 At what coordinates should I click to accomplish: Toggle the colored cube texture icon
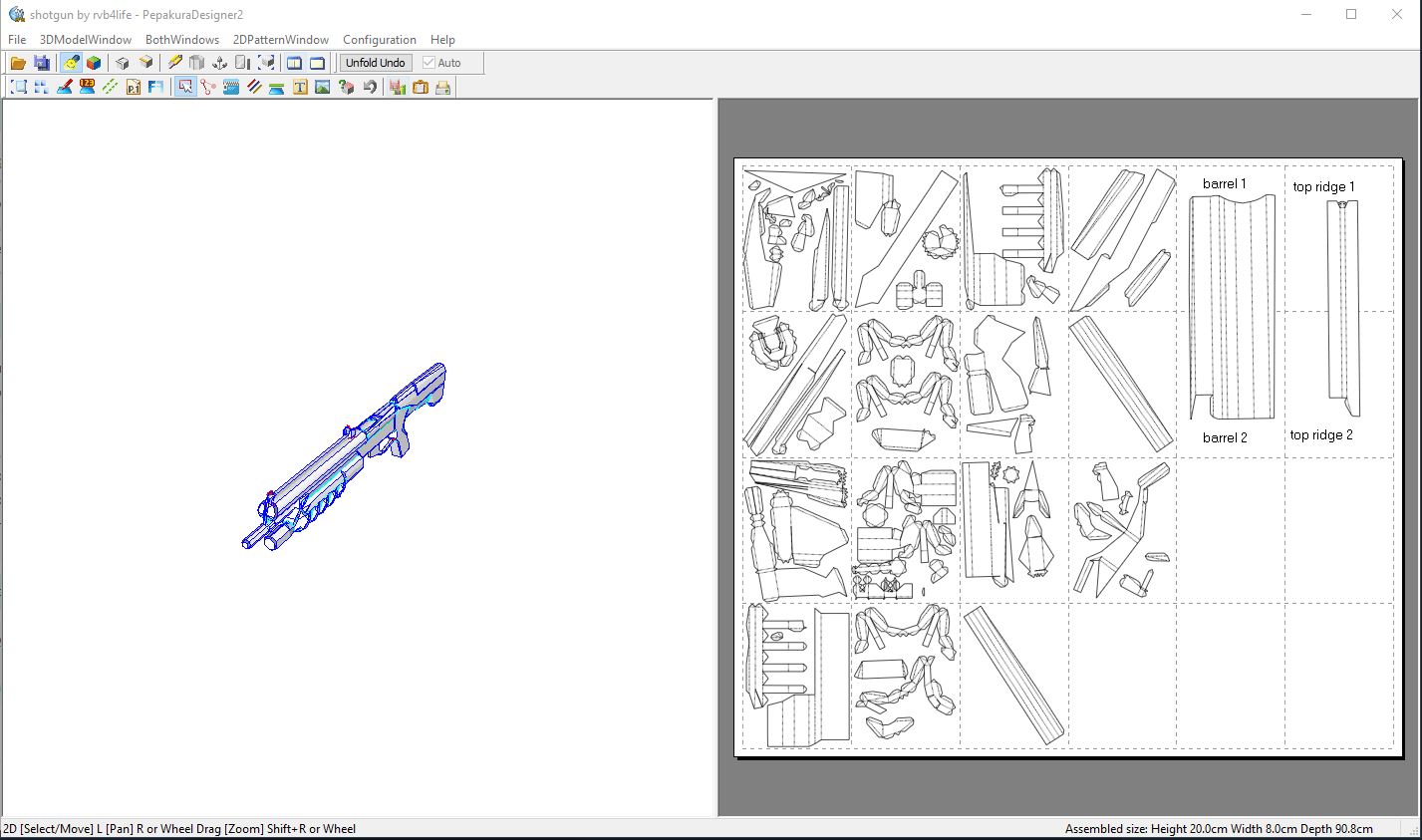point(94,63)
